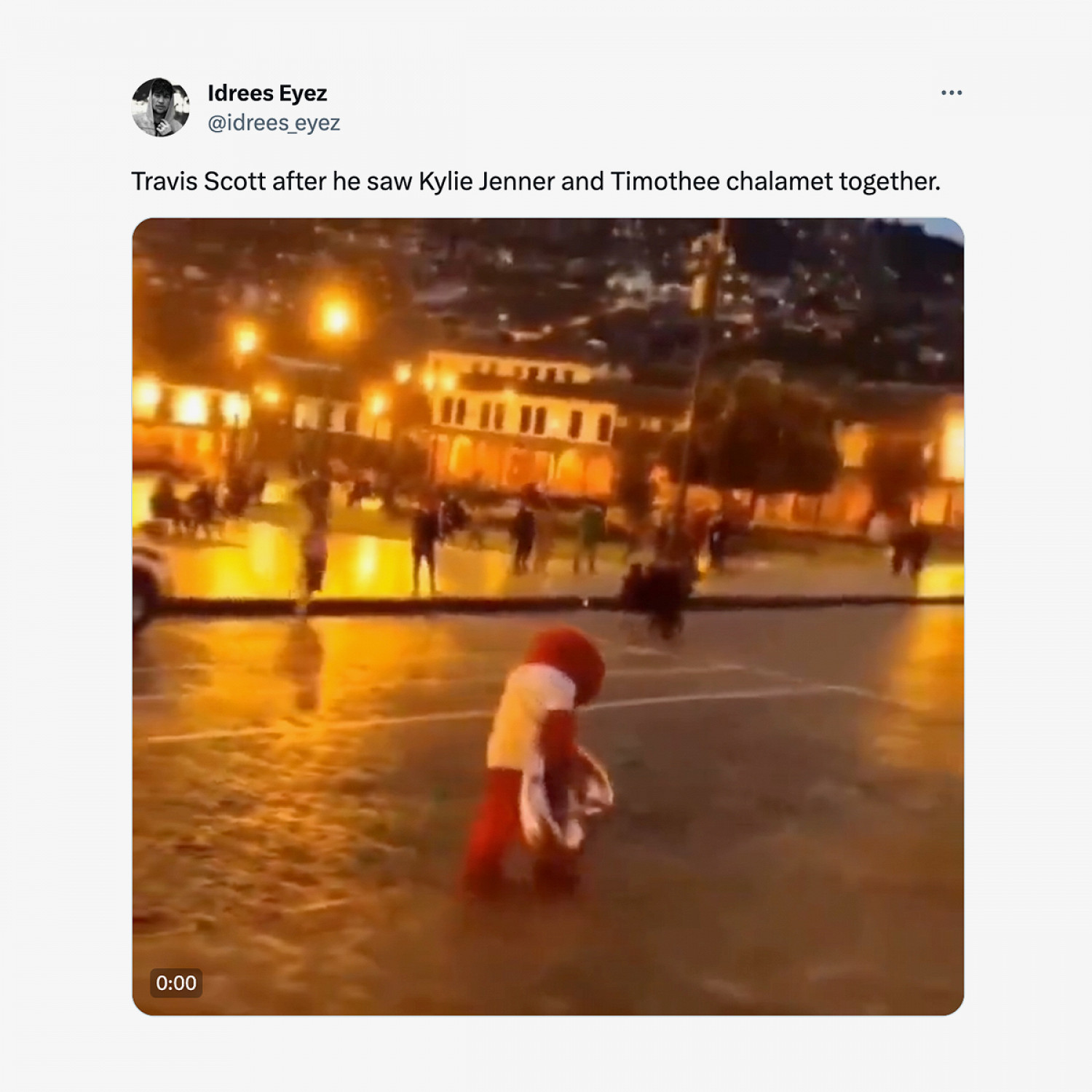Click the pedestrians standing near the curb
1092x1092 pixels.
coord(510,542)
